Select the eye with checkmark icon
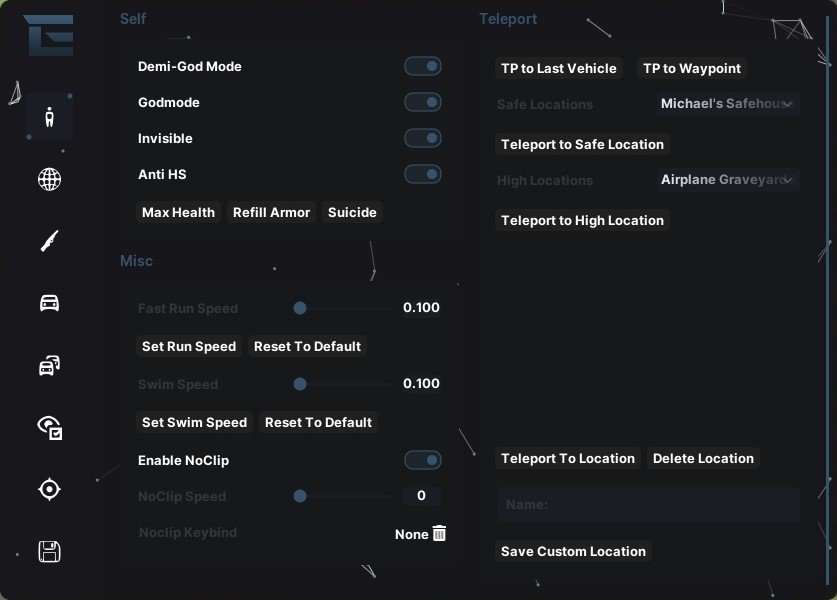The width and height of the screenshot is (837, 600). (x=50, y=428)
